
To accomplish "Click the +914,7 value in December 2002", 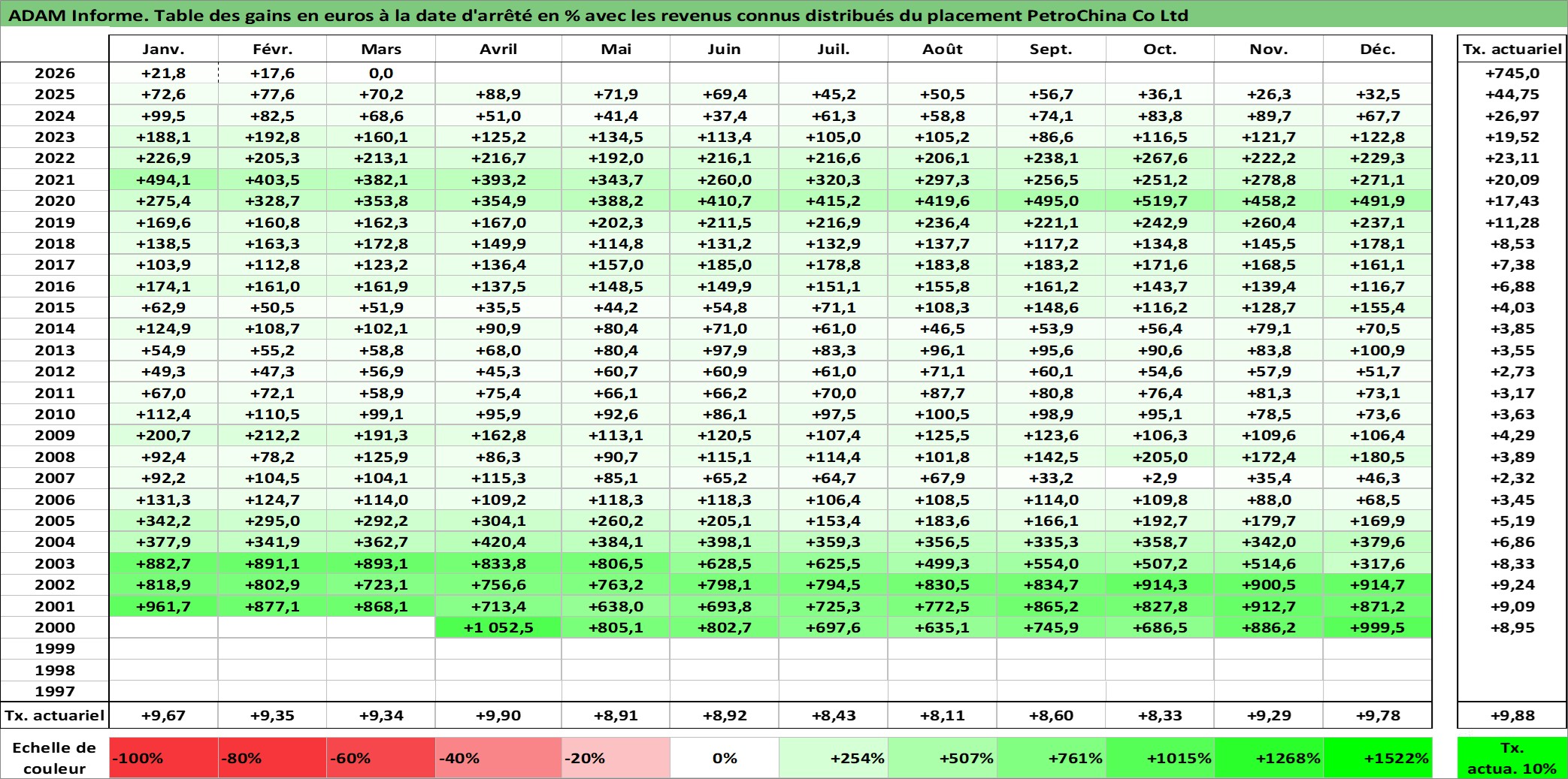I will (x=1378, y=584).
